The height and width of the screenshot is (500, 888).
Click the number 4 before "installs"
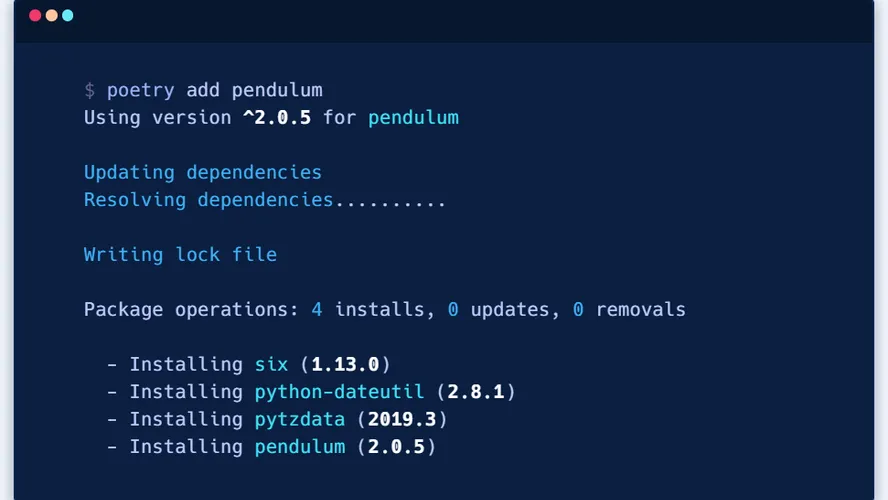coord(317,309)
